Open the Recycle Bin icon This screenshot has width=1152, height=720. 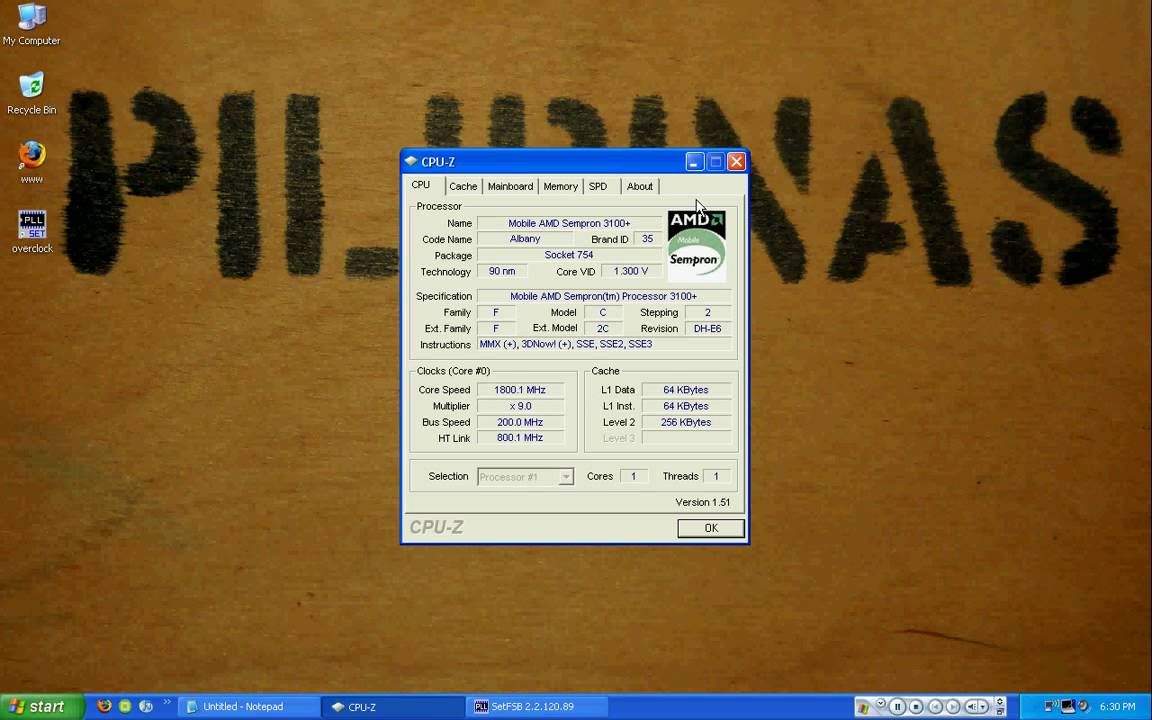[x=32, y=93]
